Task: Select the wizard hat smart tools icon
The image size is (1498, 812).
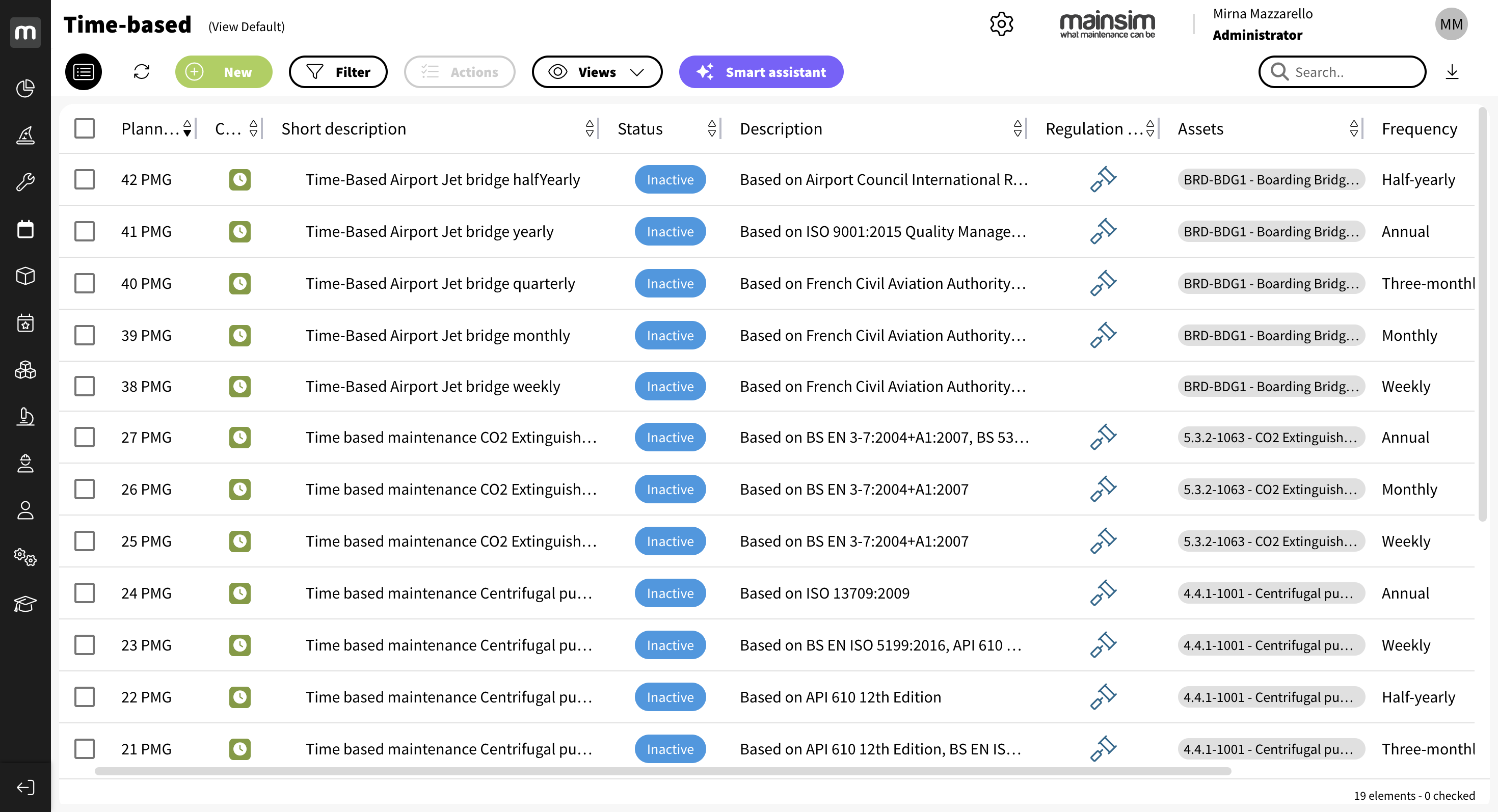Action: coord(25,136)
